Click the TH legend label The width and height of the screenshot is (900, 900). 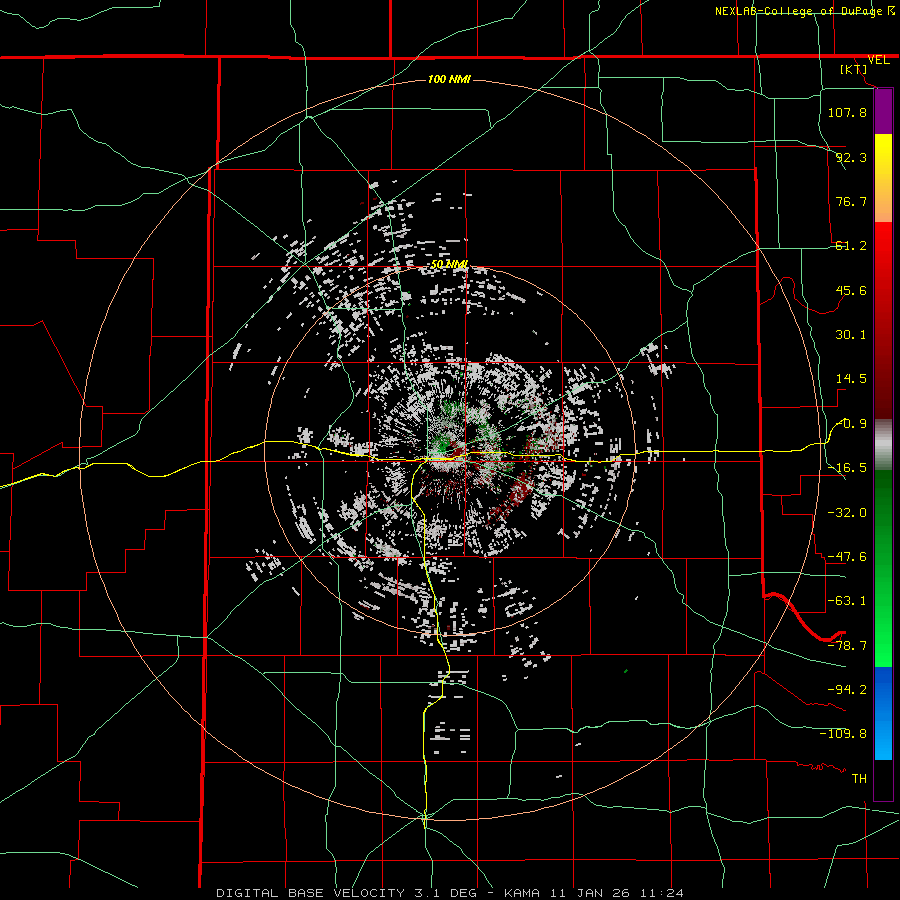pos(859,778)
